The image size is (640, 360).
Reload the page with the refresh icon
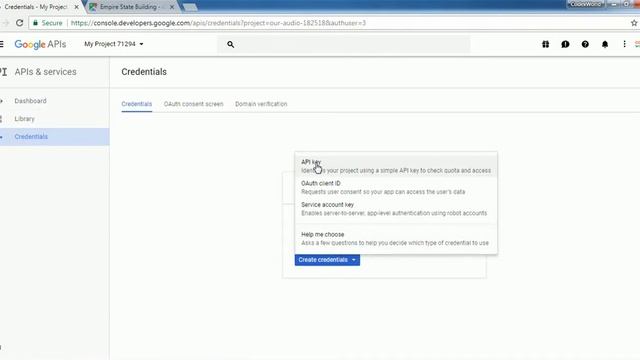pos(19,23)
